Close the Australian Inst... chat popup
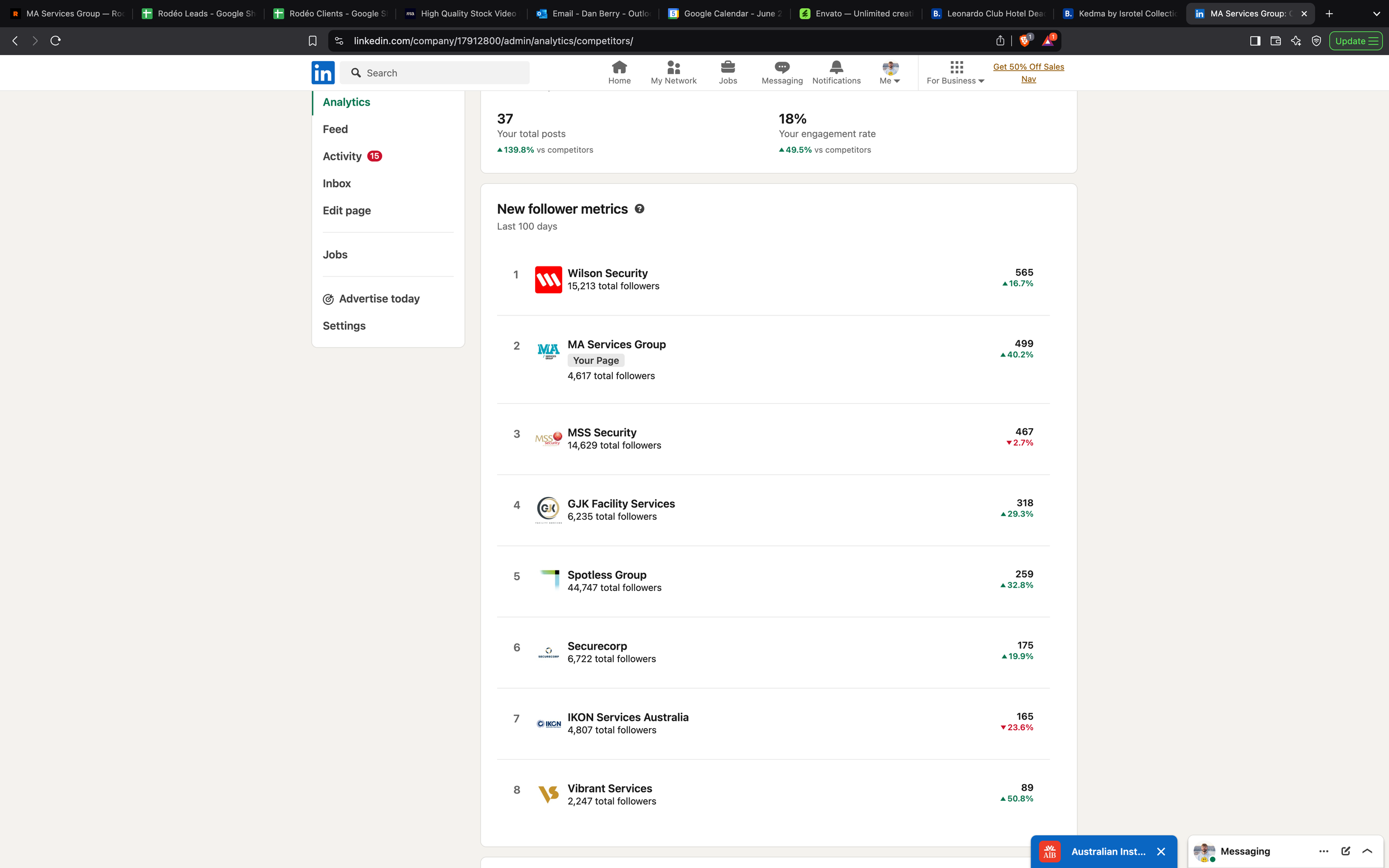Screen dimensions: 1389x868 tap(1161, 851)
